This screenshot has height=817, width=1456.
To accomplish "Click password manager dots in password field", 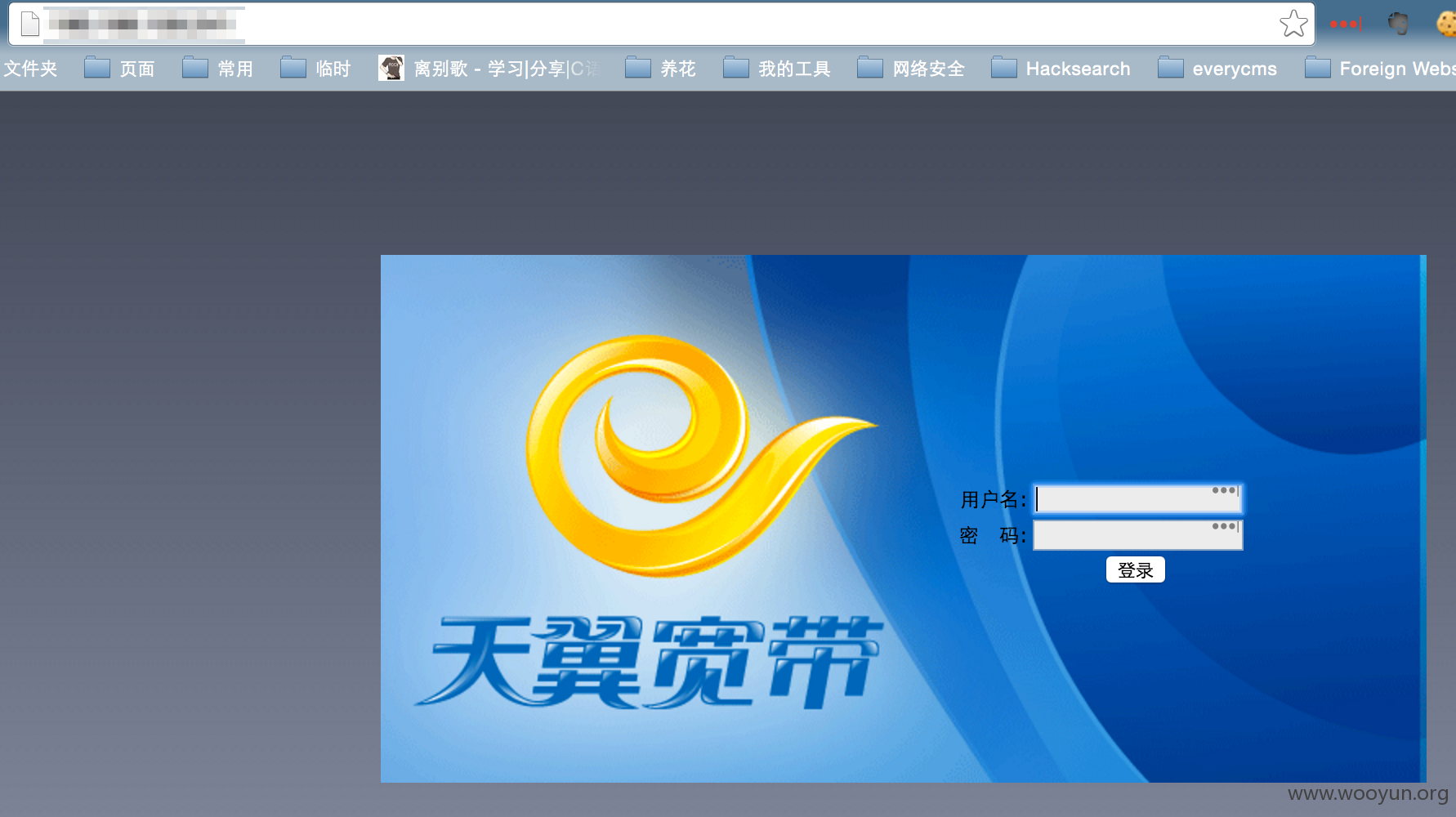I will coord(1225,526).
